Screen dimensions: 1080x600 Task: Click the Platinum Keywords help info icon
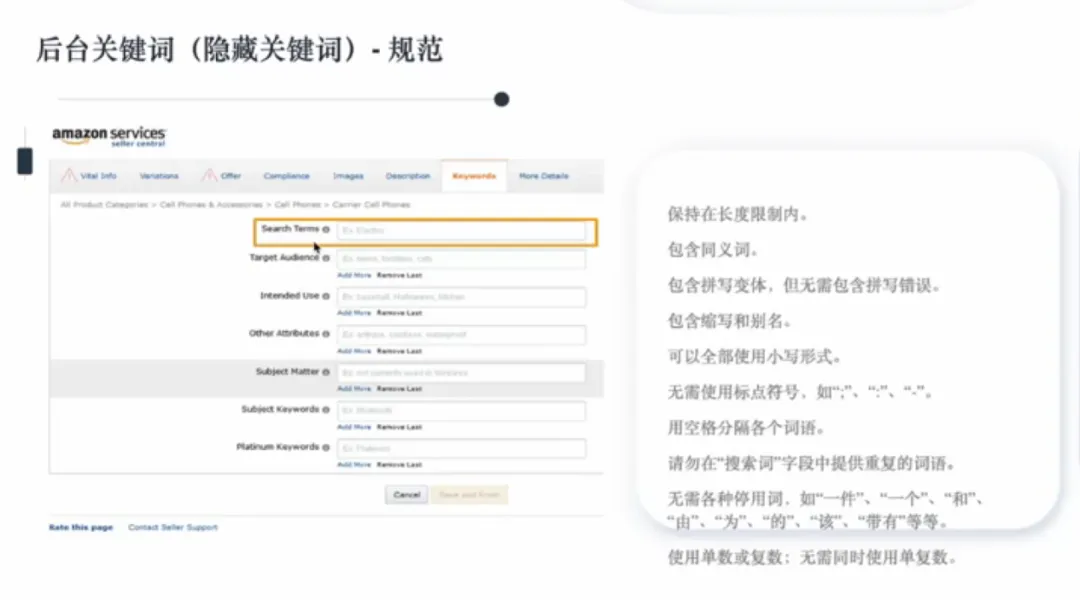326,448
